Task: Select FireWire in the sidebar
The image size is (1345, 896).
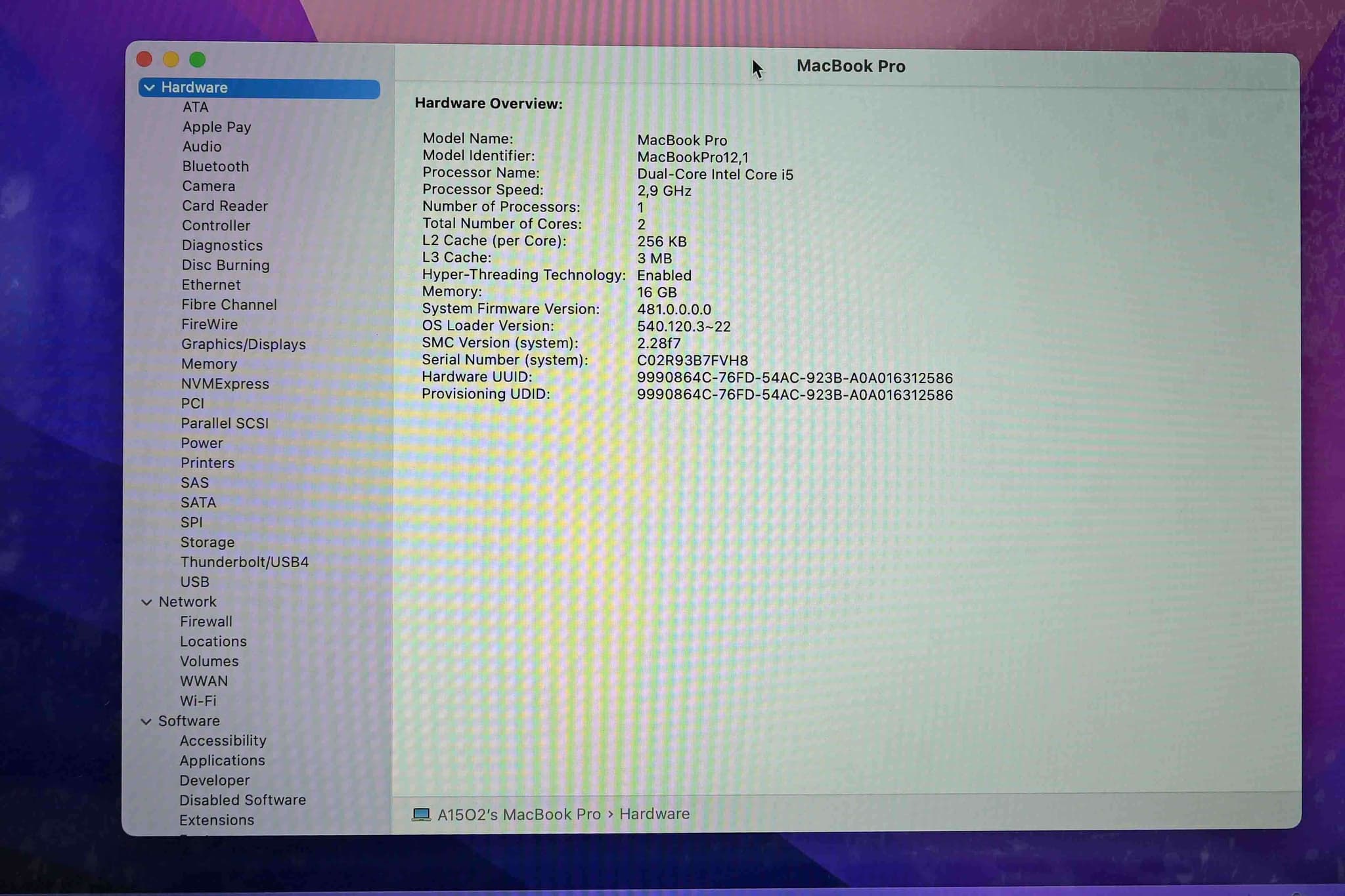Action: 209,324
